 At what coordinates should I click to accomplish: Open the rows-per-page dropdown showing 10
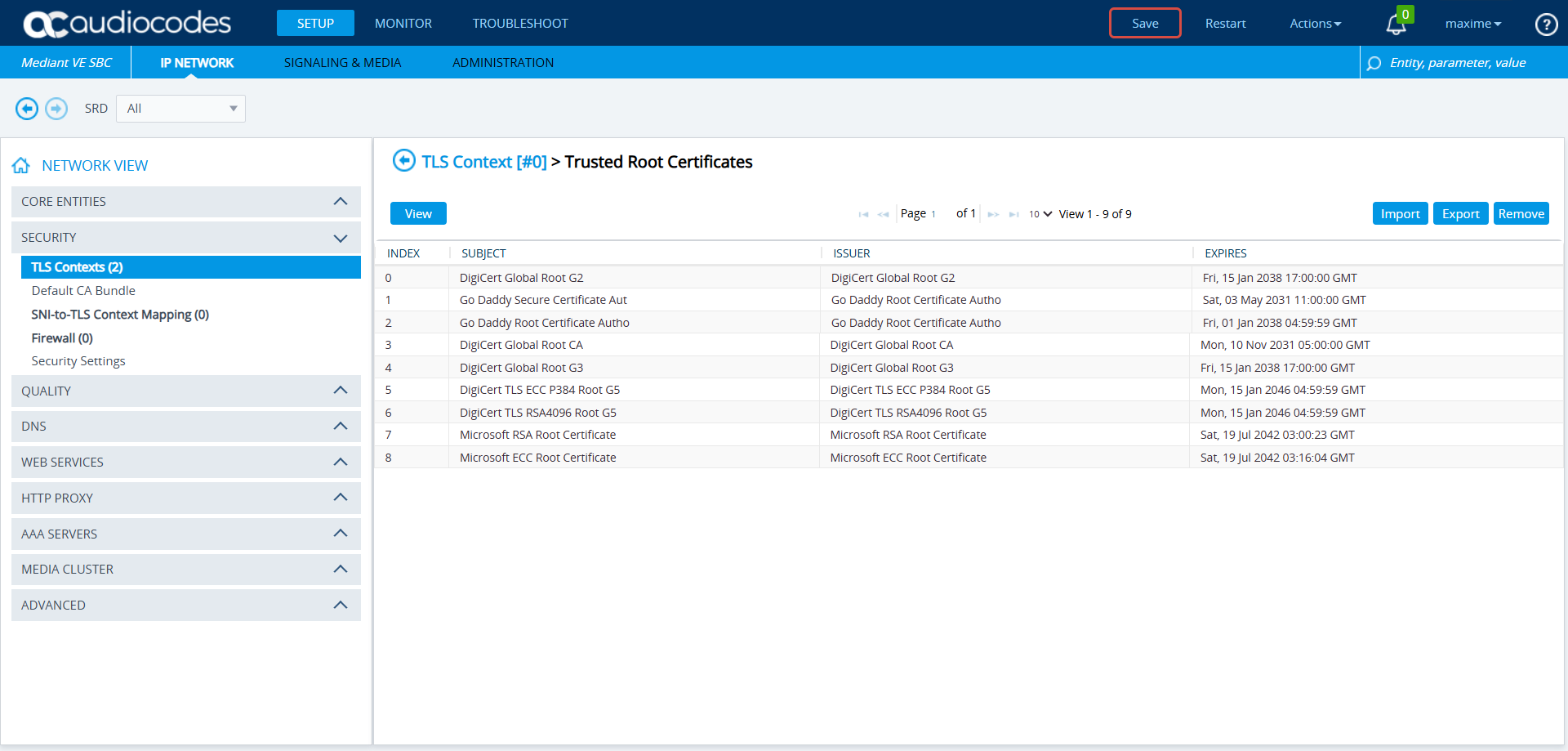click(1040, 214)
